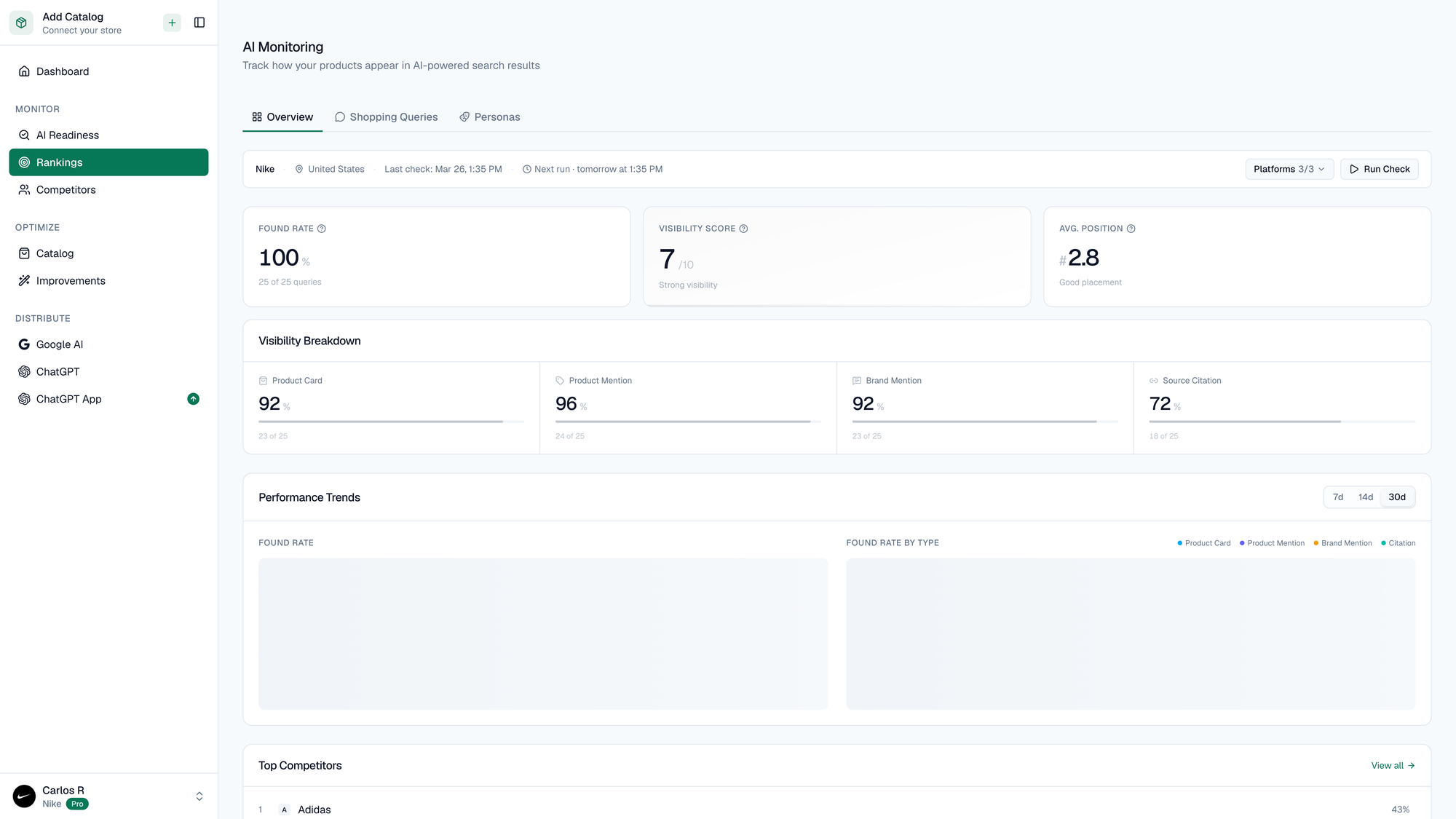This screenshot has height=819, width=1456.
Task: Click the clock icon next to Next run
Action: tap(526, 169)
